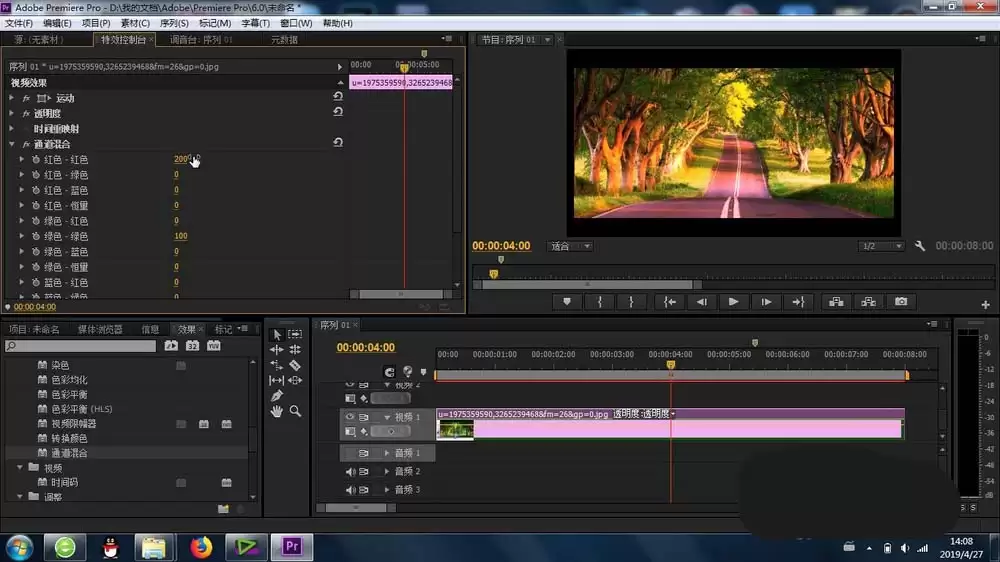The height and width of the screenshot is (562, 1000).
Task: Select the Hand tool
Action: pyautogui.click(x=277, y=411)
